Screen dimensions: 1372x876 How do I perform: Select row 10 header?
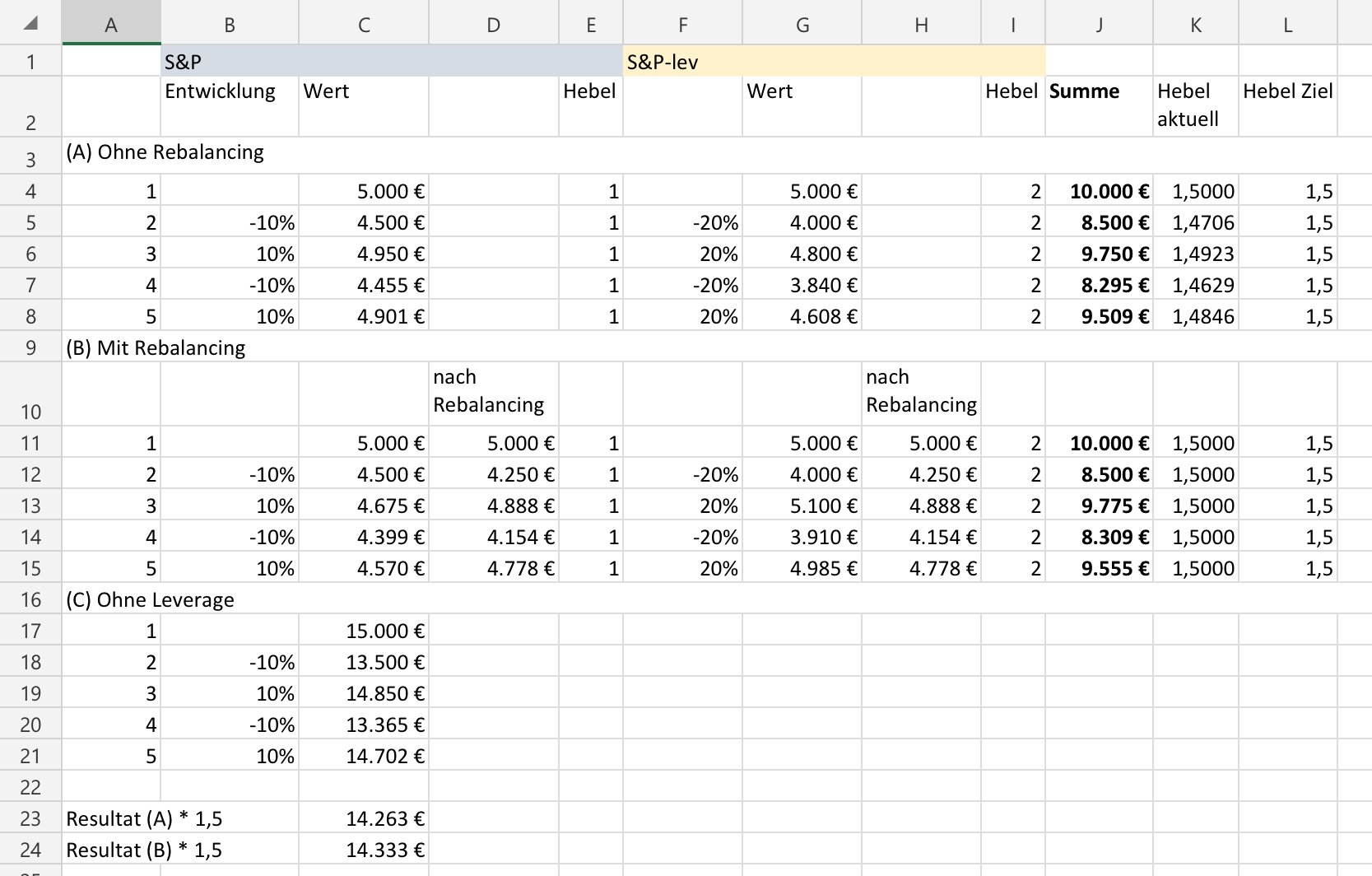pyautogui.click(x=30, y=394)
